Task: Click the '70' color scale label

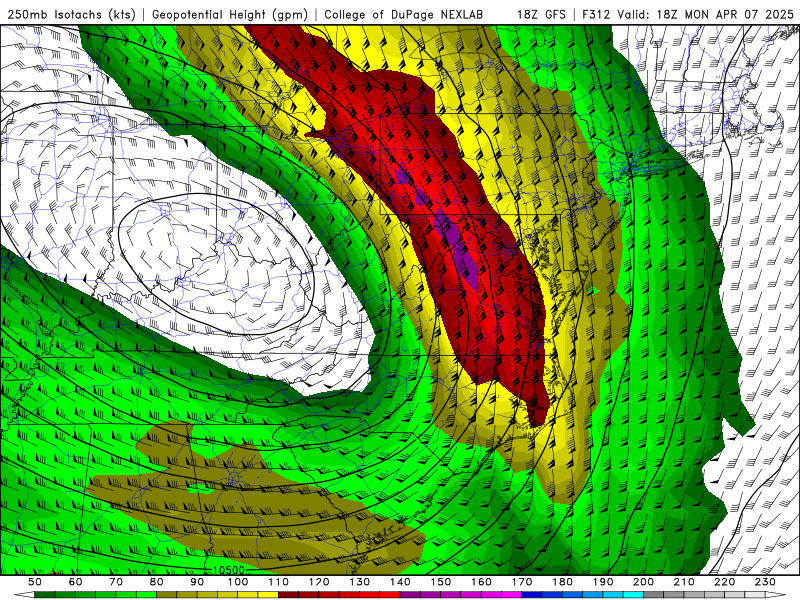Action: click(116, 582)
